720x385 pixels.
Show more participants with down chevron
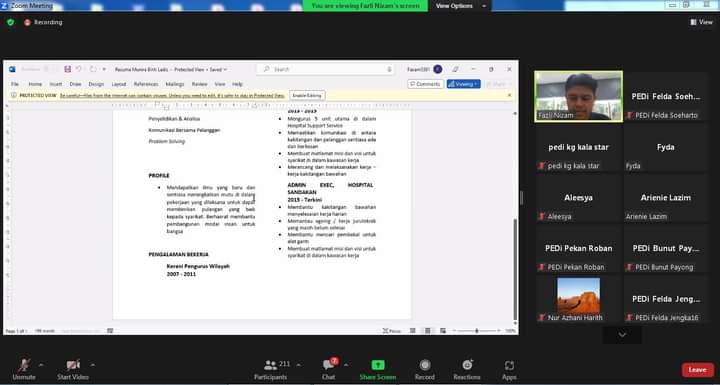(x=622, y=335)
